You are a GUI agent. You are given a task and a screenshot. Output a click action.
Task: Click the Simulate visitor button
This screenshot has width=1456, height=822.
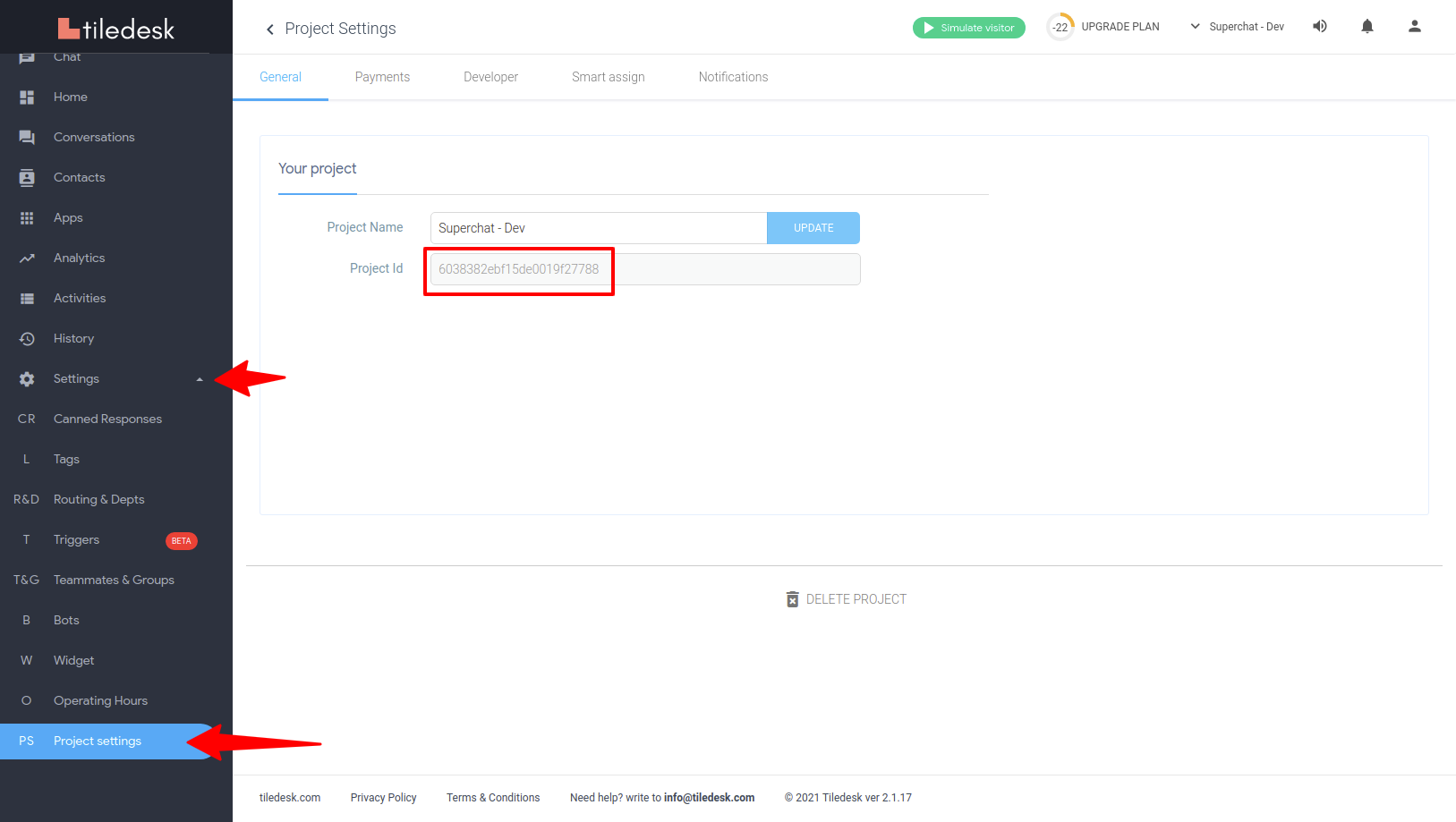(x=968, y=28)
